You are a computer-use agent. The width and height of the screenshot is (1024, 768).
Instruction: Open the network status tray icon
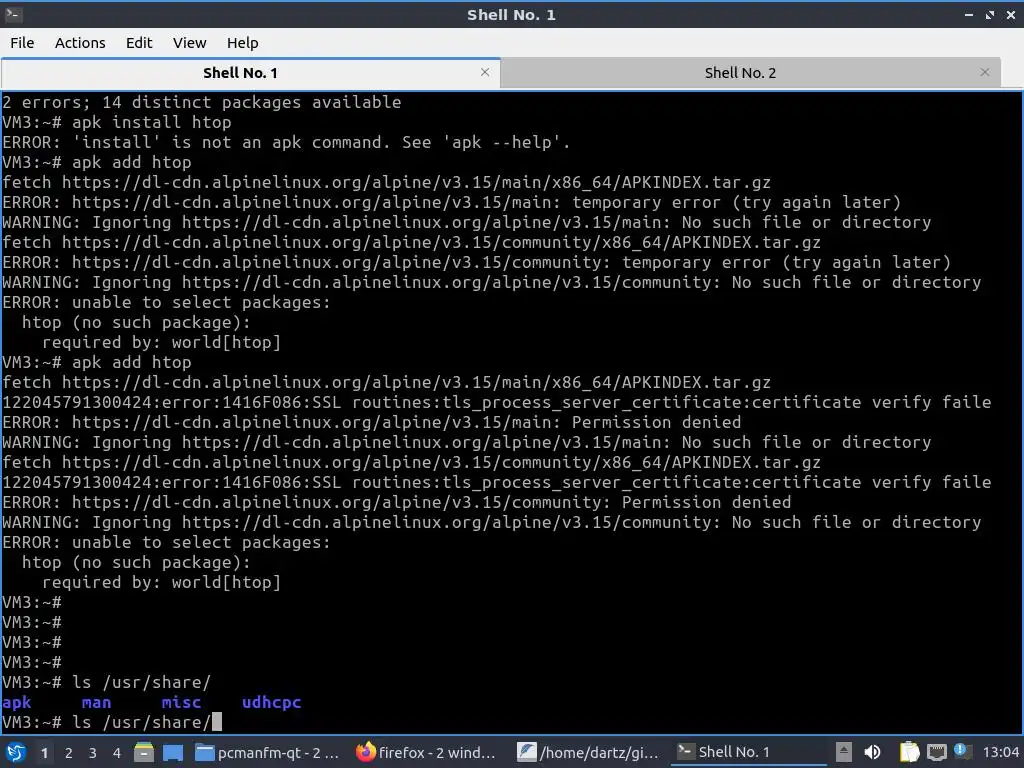pos(936,752)
